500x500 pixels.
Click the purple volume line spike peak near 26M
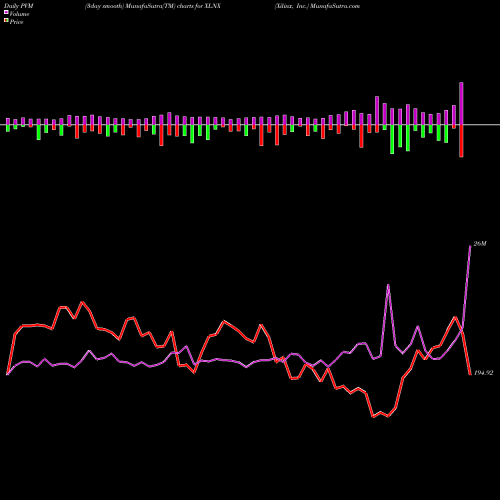[x=470, y=246]
